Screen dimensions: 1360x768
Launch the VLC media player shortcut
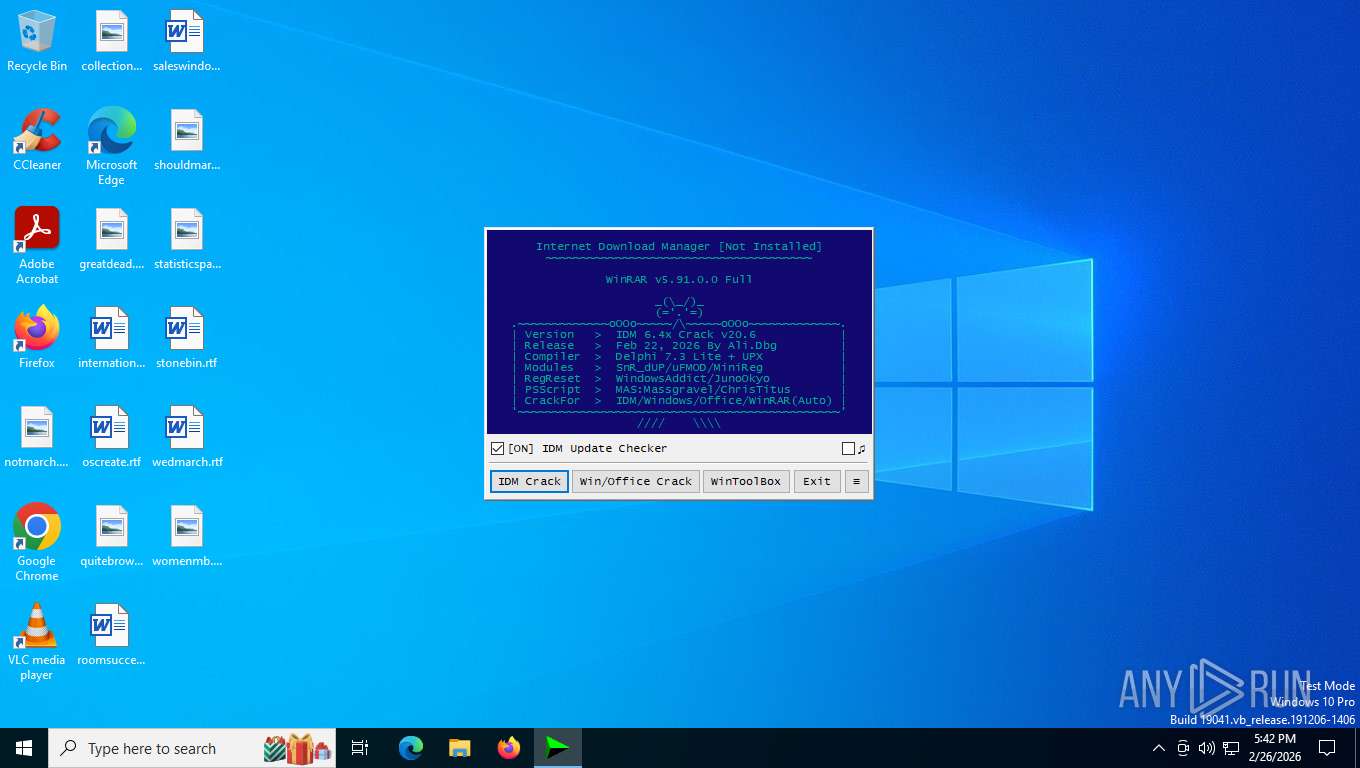click(x=37, y=642)
